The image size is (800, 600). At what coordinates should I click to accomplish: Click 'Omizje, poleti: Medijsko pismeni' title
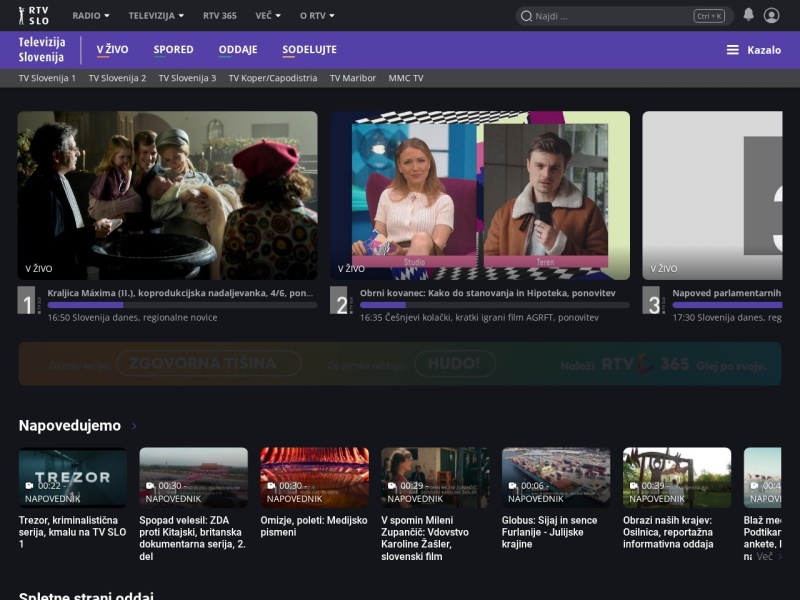pos(314,526)
